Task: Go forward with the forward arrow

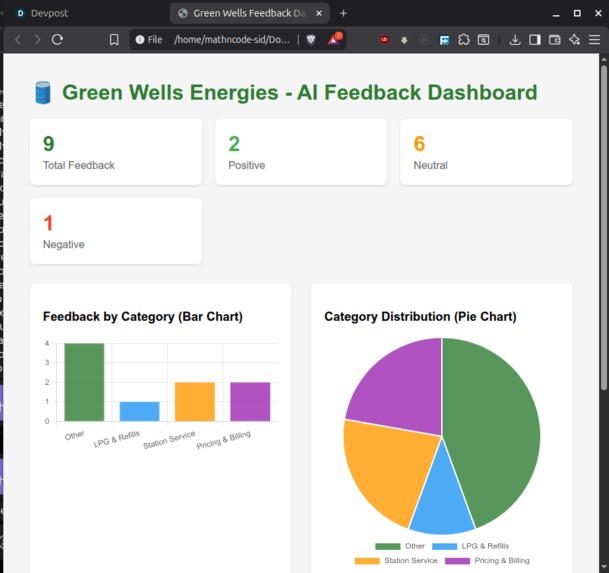Action: pos(37,40)
